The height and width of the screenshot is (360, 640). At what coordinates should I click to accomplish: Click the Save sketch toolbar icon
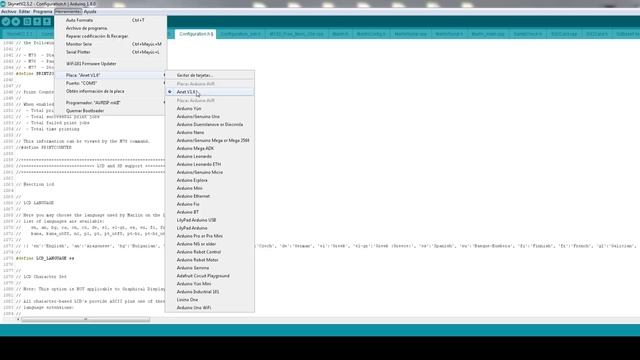point(47,22)
